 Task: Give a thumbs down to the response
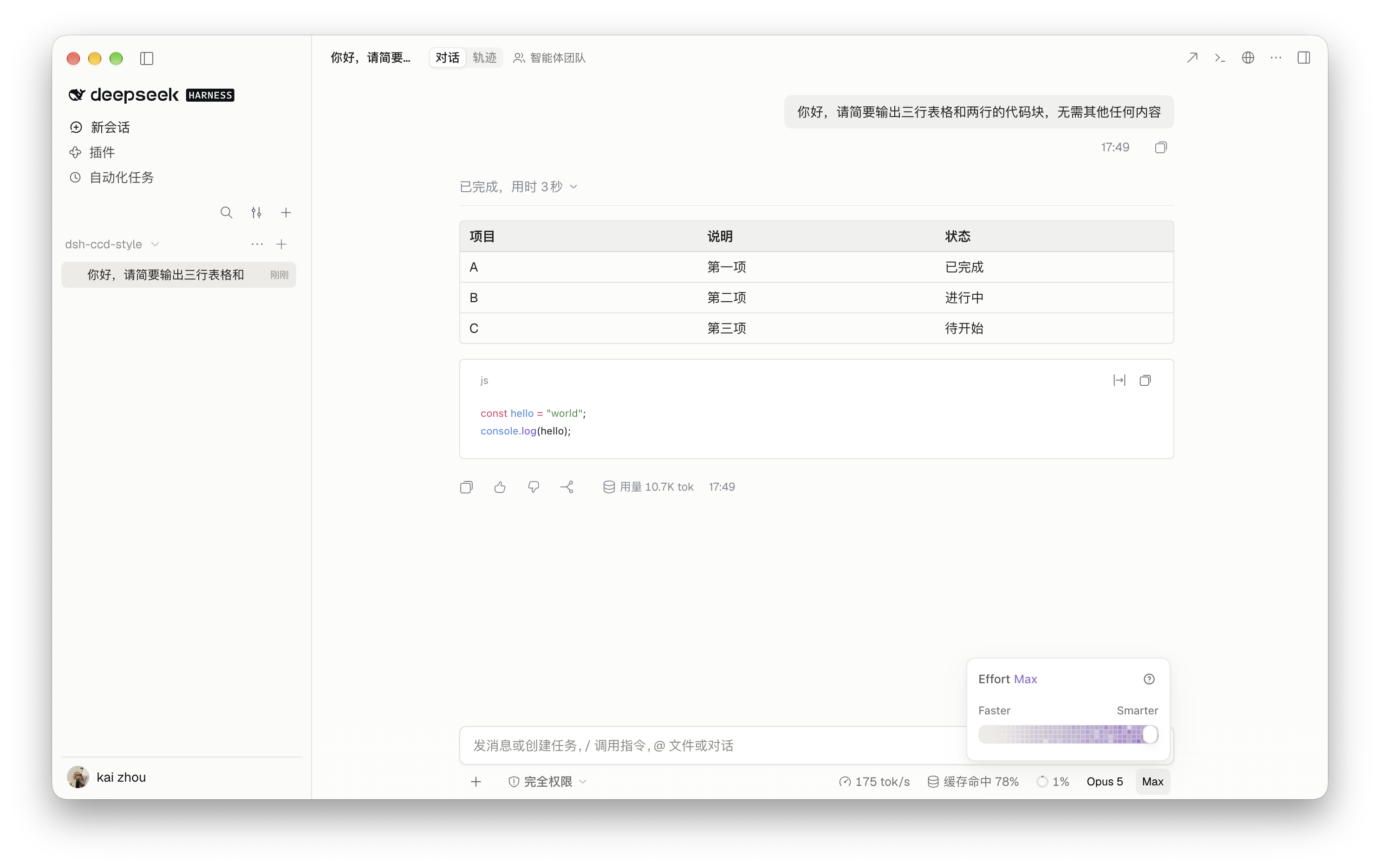pyautogui.click(x=534, y=487)
